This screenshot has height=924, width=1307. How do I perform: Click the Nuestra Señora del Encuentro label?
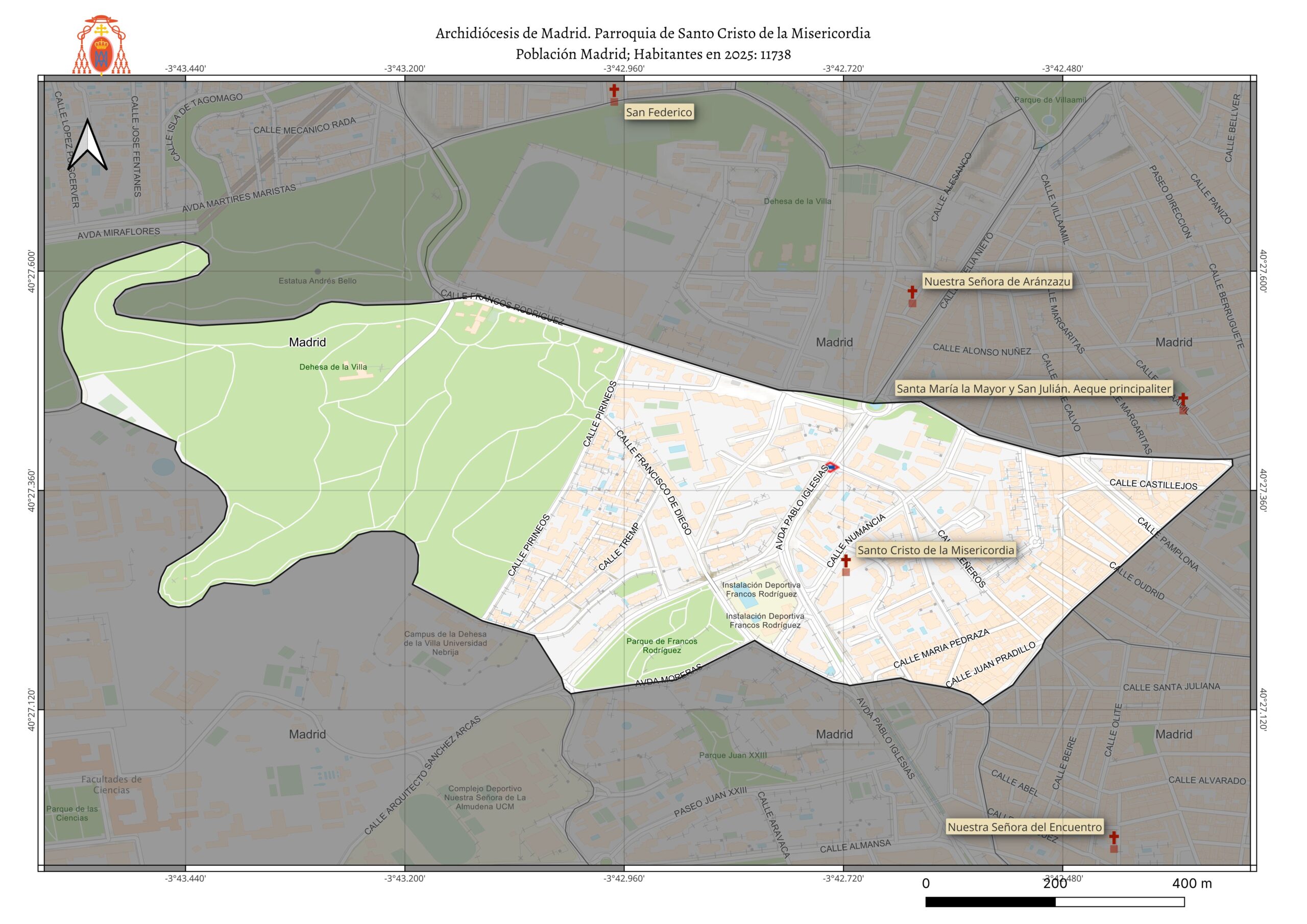click(x=1025, y=826)
